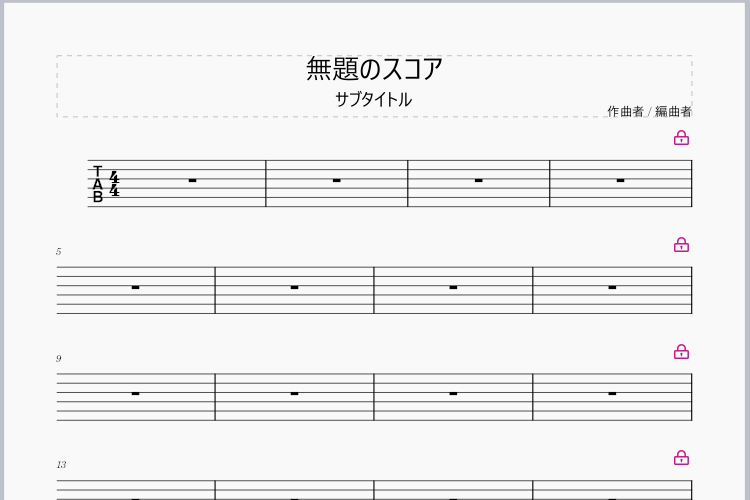This screenshot has height=500, width=750.
Task: Select the title text 無題のスコア
Action: pos(374,69)
